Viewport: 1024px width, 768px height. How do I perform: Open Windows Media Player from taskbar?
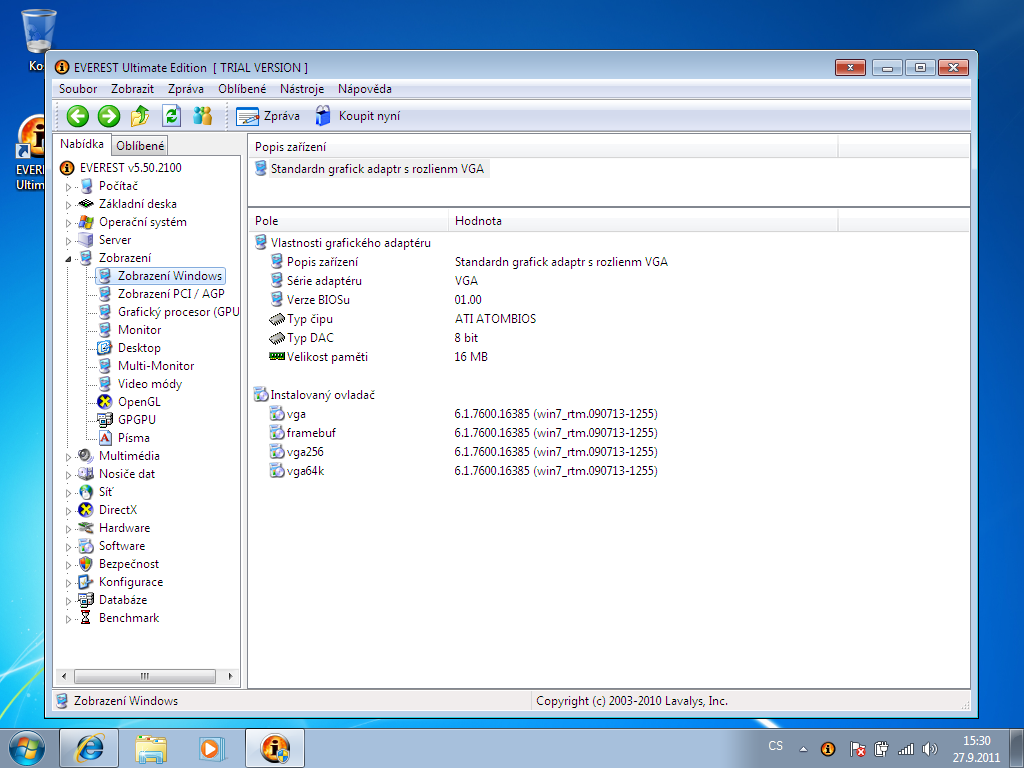(x=210, y=747)
